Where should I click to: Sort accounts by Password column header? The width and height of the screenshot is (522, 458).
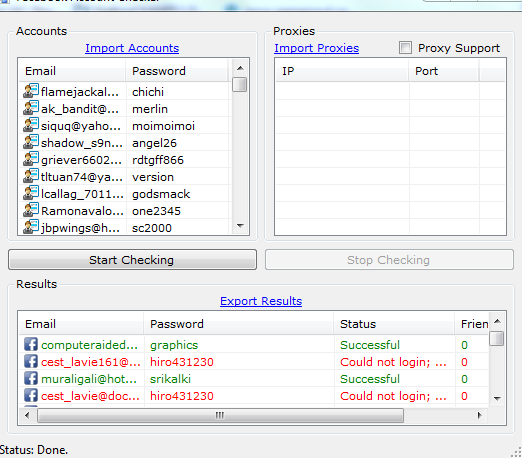(x=177, y=71)
